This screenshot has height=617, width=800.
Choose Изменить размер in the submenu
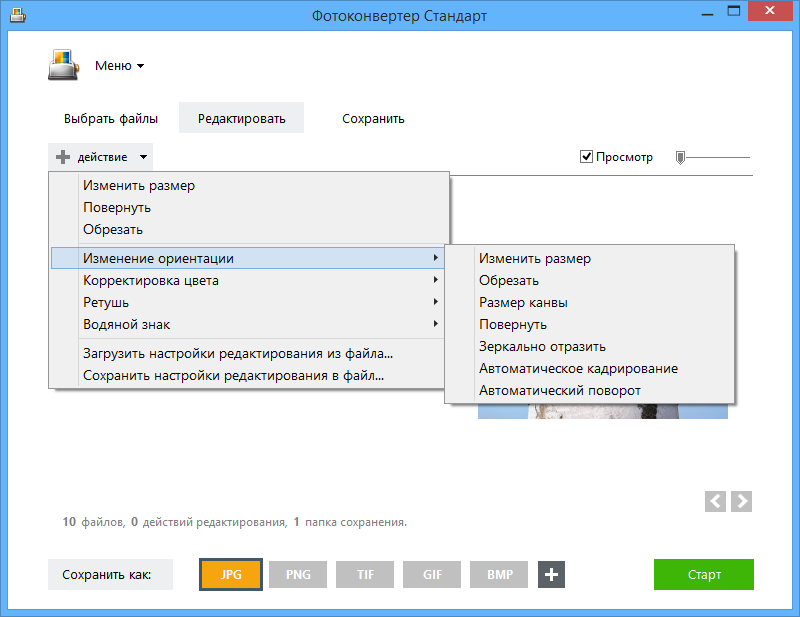590,258
